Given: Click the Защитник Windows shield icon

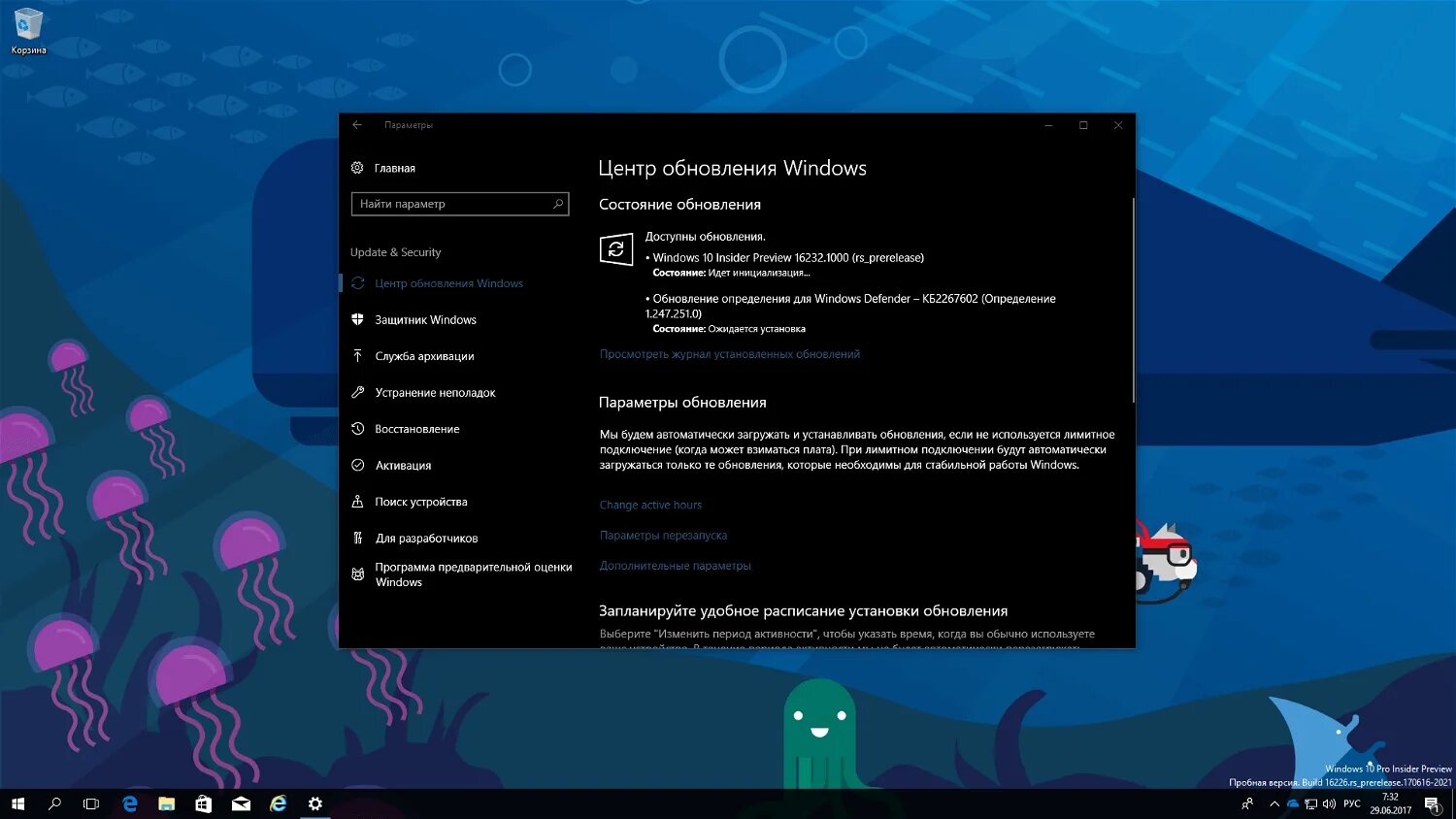Looking at the screenshot, I should click(x=357, y=319).
